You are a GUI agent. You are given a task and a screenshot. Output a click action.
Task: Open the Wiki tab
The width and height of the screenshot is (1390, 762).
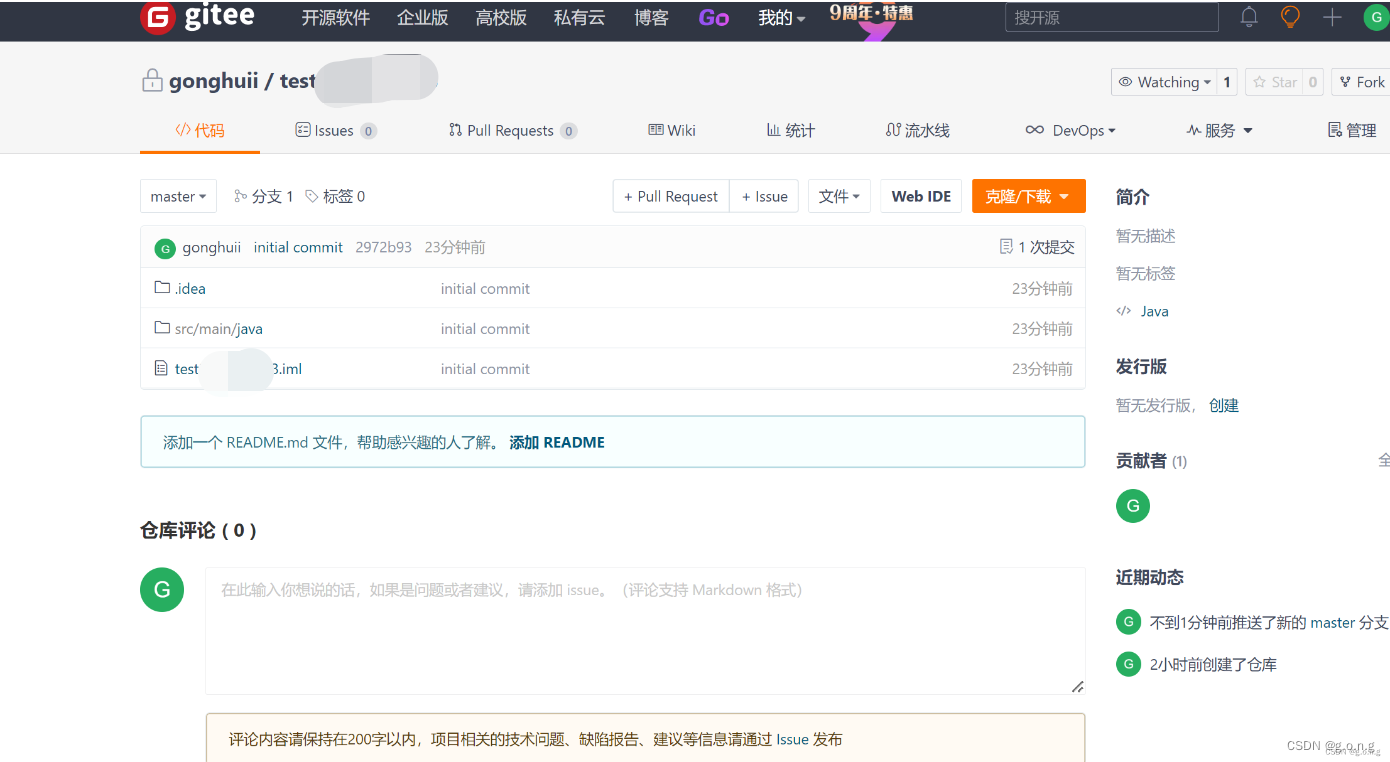point(672,130)
